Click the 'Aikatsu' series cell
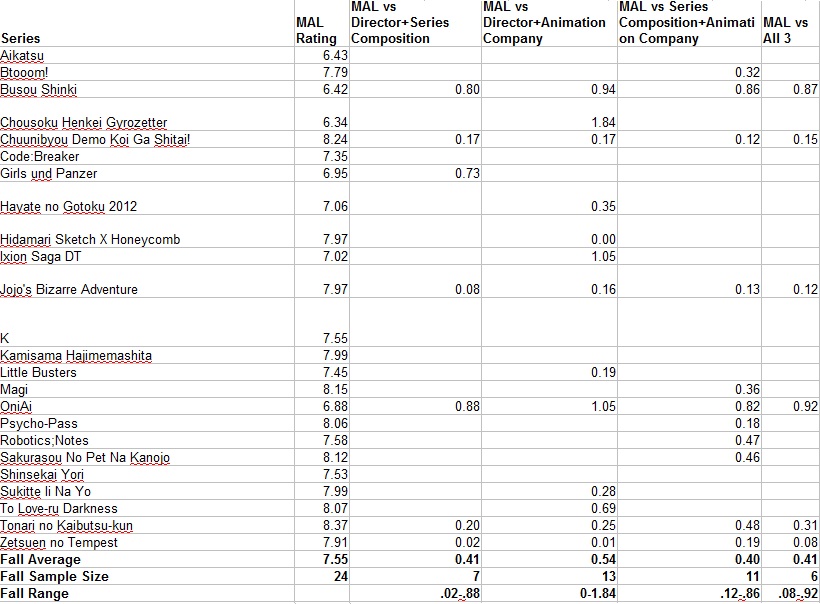820x604 pixels. coord(147,55)
